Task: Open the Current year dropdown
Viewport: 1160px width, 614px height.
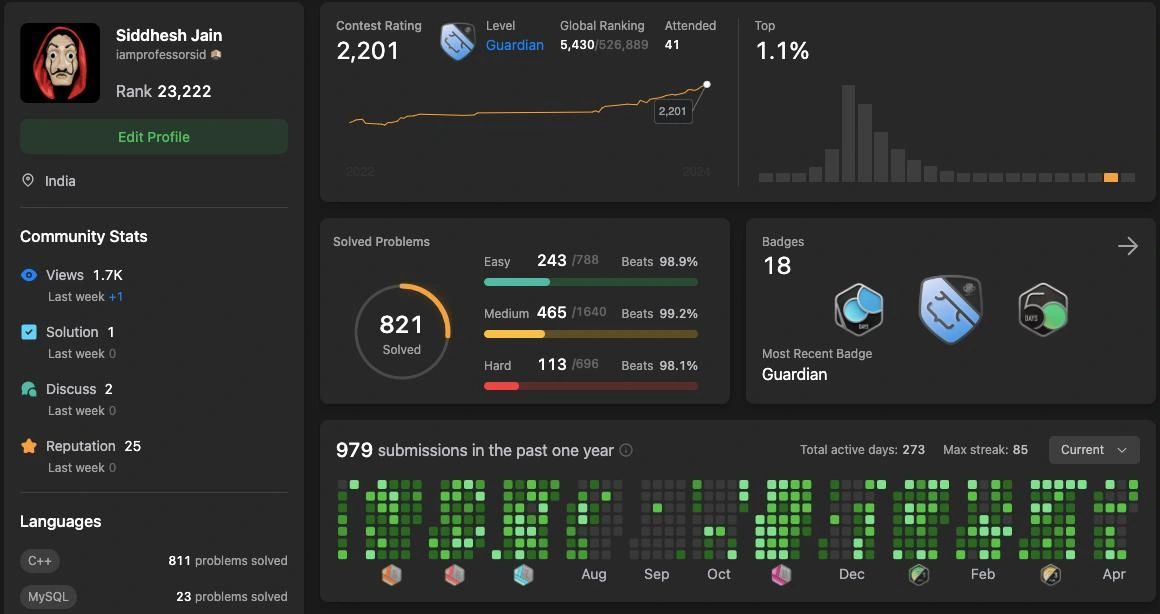Action: pos(1094,450)
